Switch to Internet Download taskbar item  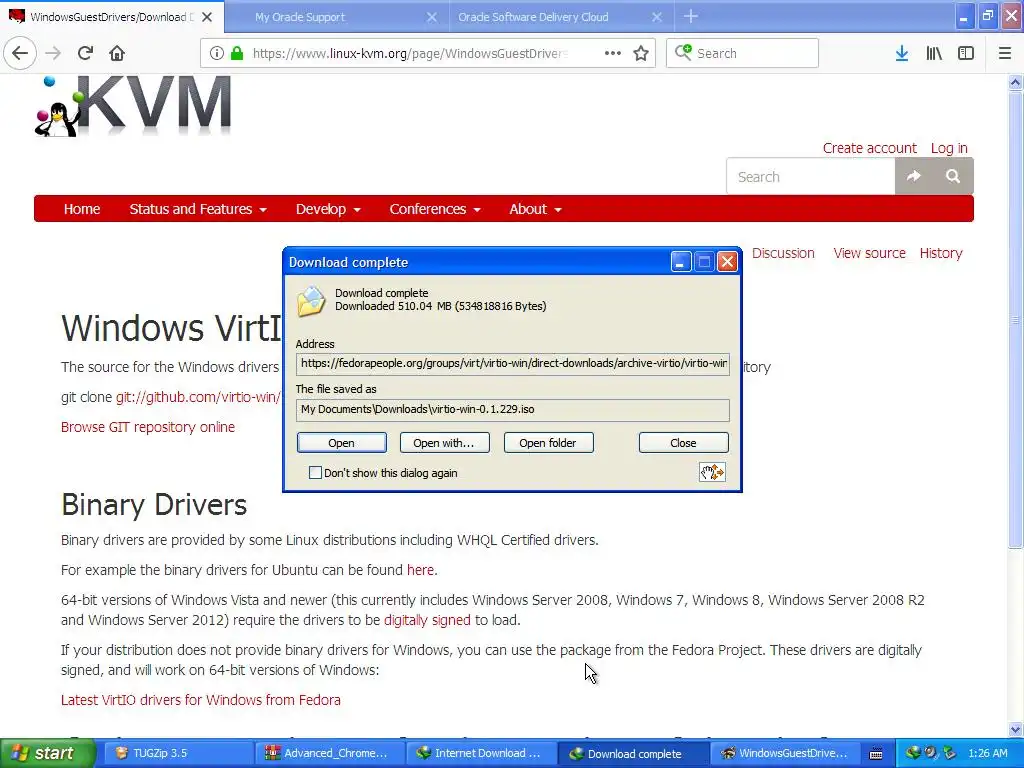coord(481,753)
